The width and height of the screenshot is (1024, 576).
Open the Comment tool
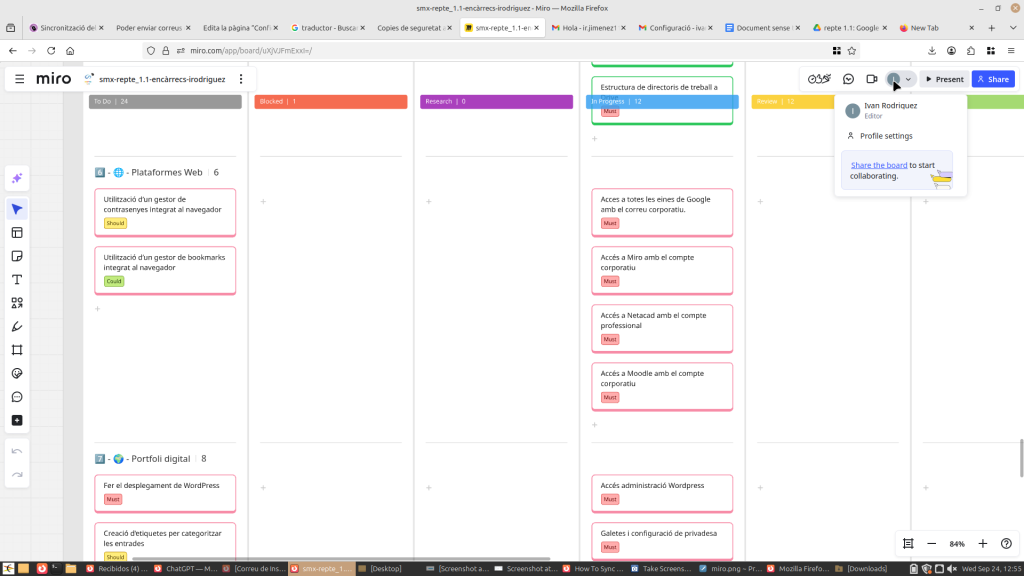17,397
